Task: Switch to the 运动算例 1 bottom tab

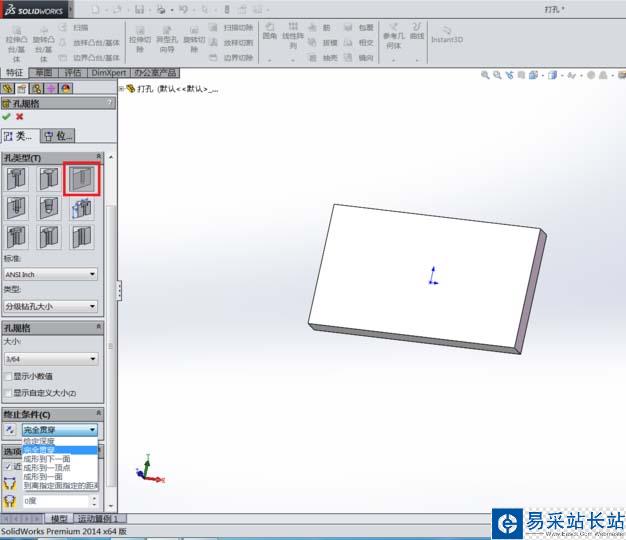Action: (x=100, y=518)
